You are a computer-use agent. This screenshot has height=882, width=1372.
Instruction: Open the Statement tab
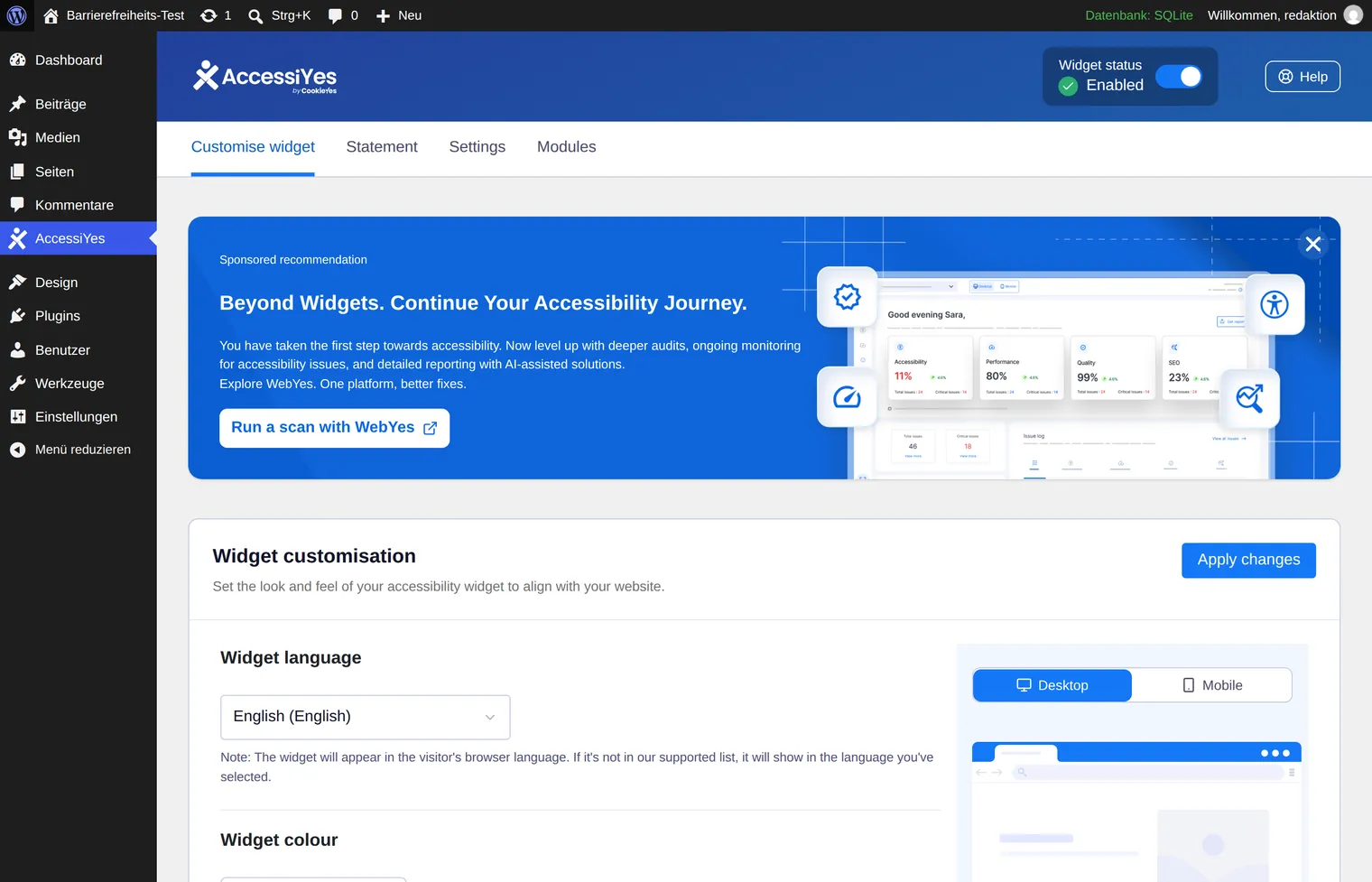(382, 147)
